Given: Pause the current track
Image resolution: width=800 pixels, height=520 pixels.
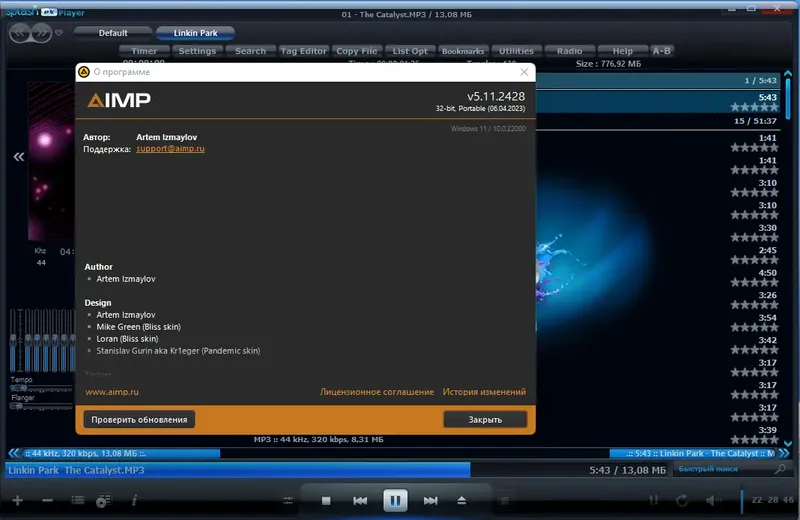Looking at the screenshot, I should pyautogui.click(x=395, y=500).
